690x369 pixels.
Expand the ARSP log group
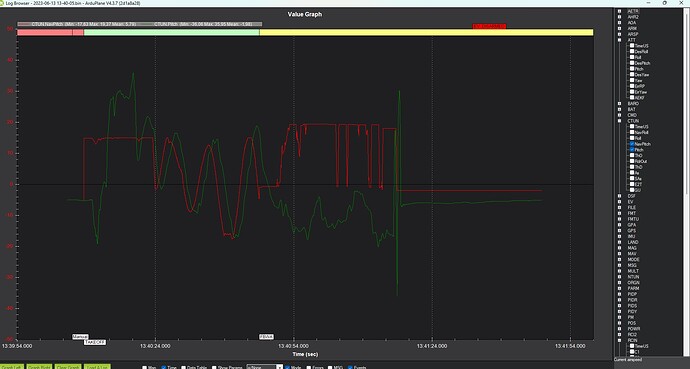point(620,34)
